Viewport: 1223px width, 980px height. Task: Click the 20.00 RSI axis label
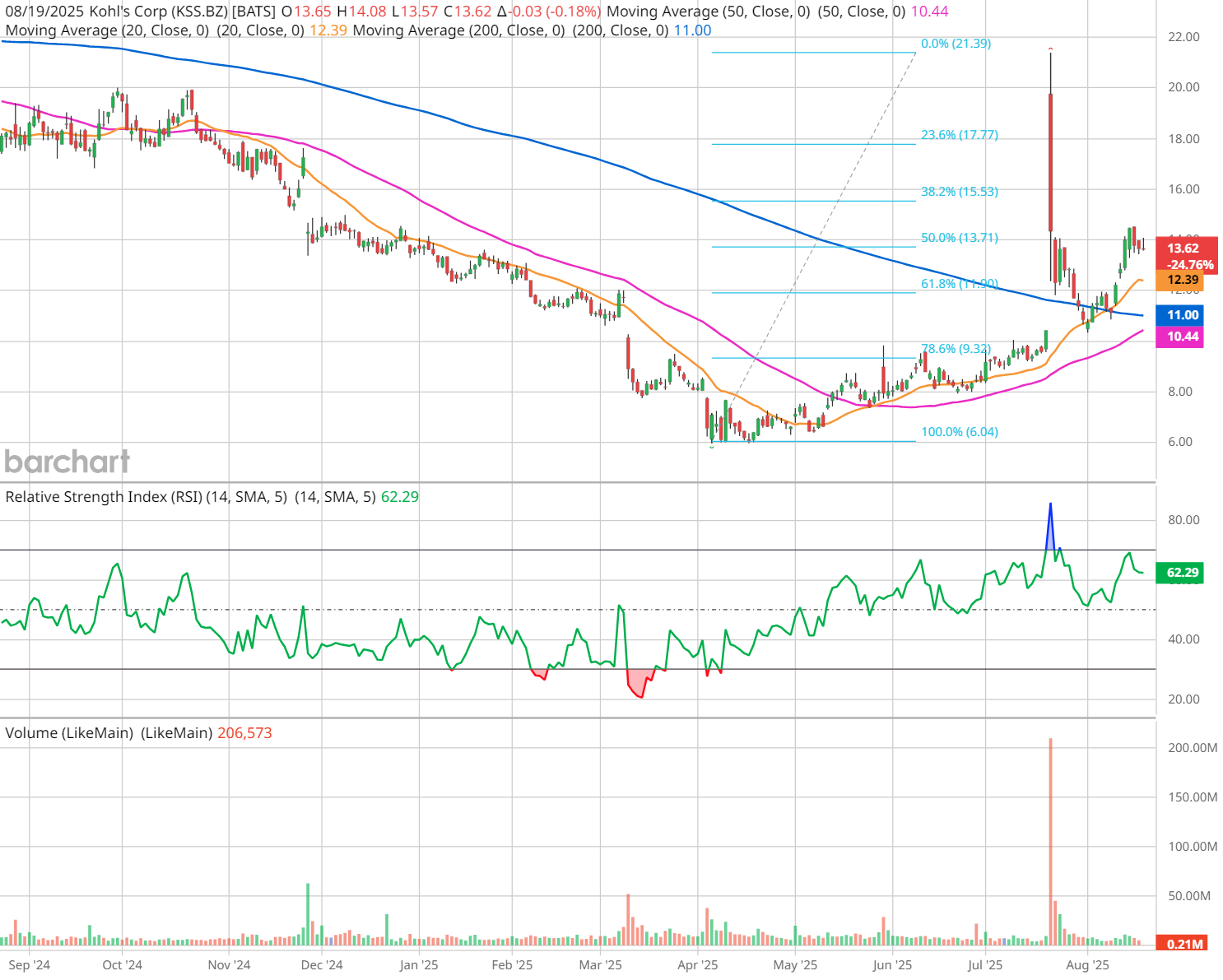(x=1183, y=699)
